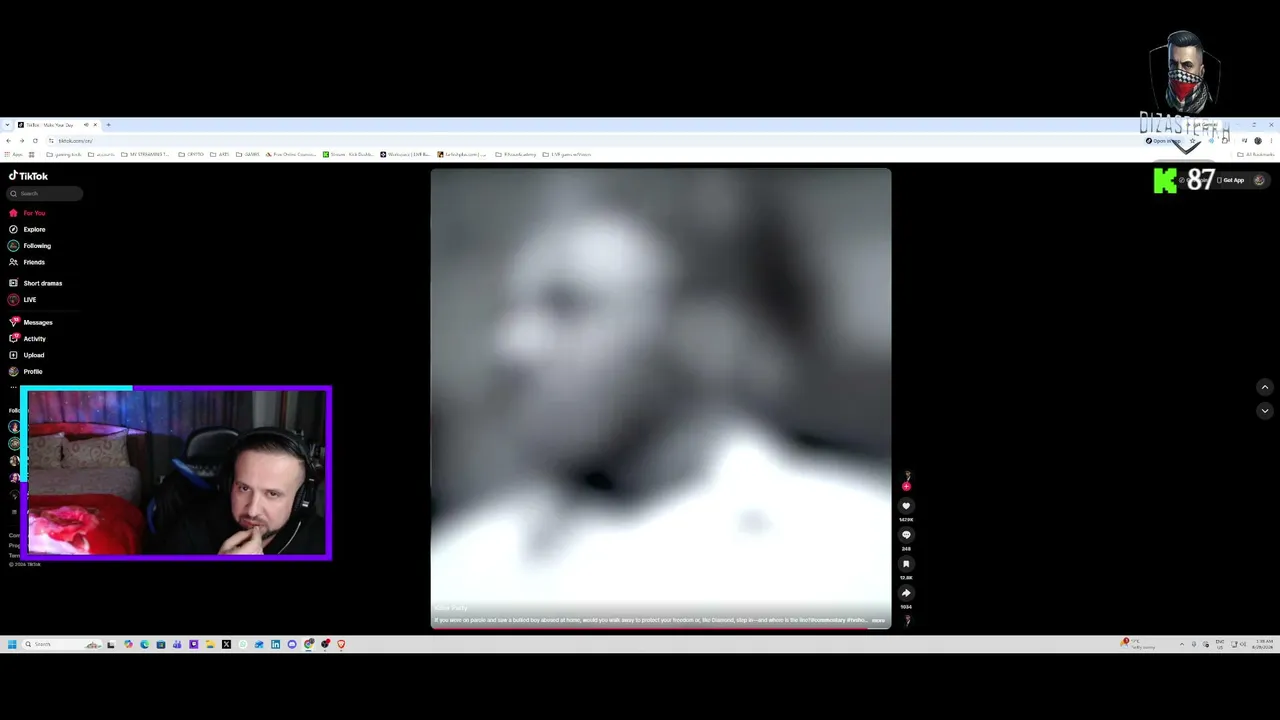The image size is (1280, 720).
Task: Open the taskbar clock and calendar
Action: (x=1264, y=644)
